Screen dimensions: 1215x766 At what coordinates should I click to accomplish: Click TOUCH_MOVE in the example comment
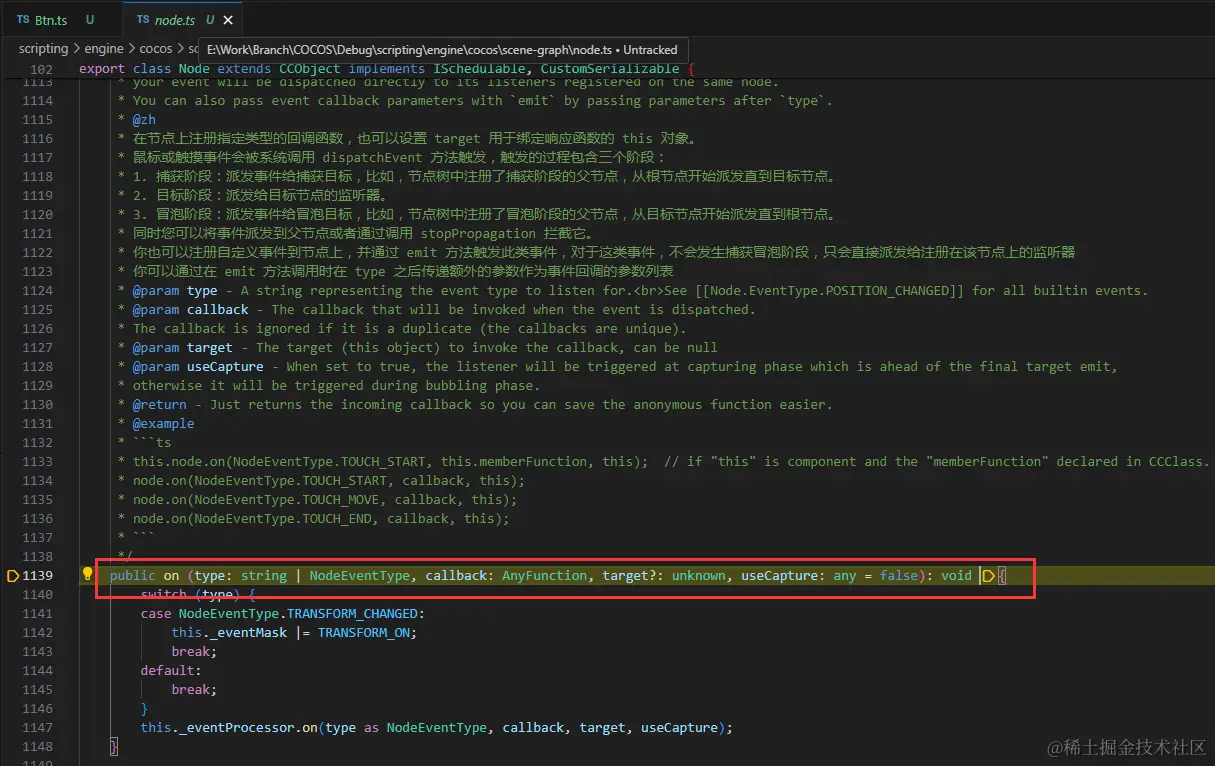(x=340, y=500)
